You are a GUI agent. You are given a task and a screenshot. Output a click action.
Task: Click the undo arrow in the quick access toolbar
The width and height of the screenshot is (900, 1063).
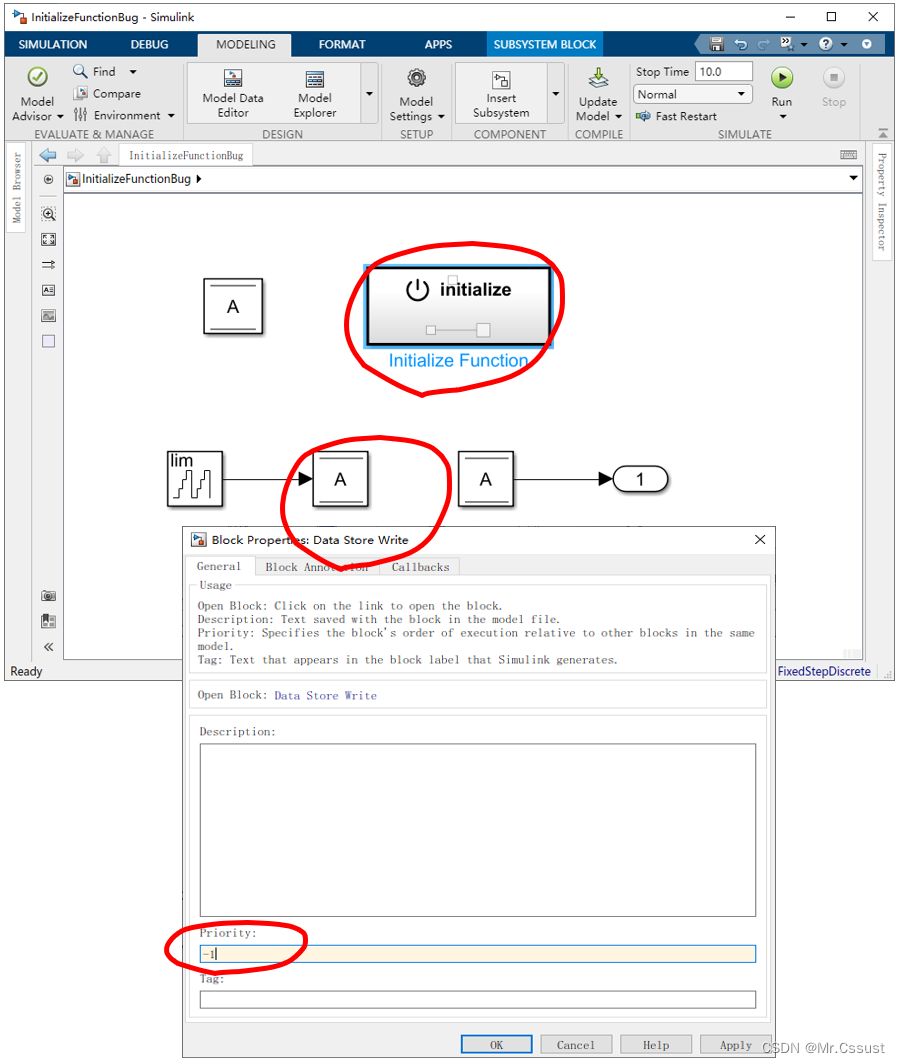pos(741,44)
